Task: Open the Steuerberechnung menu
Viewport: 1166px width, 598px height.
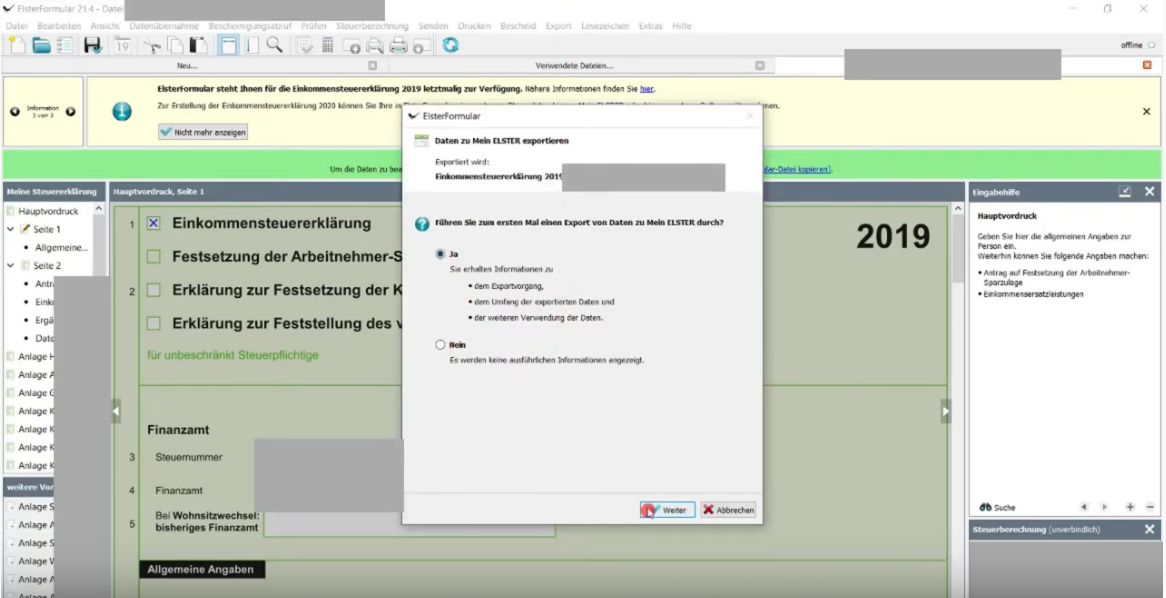Action: pyautogui.click(x=372, y=26)
